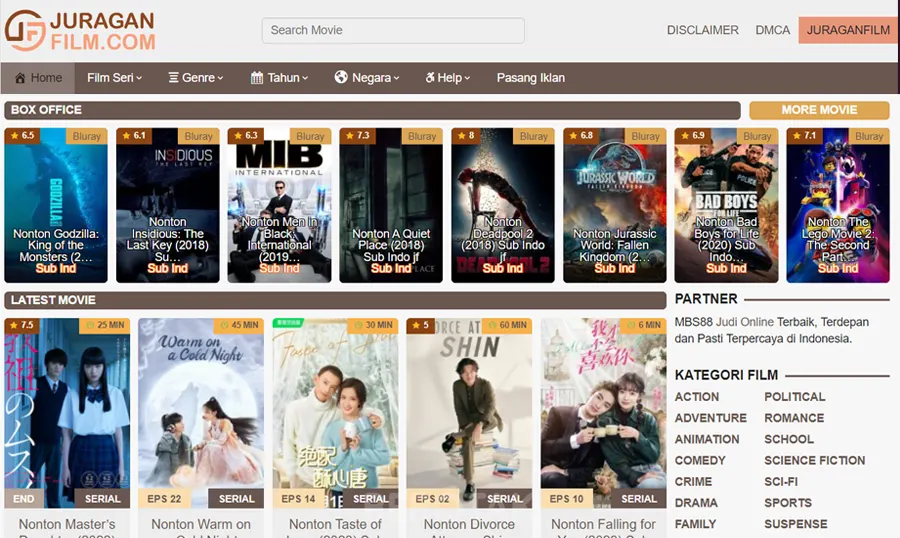
Task: Select the SPORTS category
Action: [x=788, y=503]
